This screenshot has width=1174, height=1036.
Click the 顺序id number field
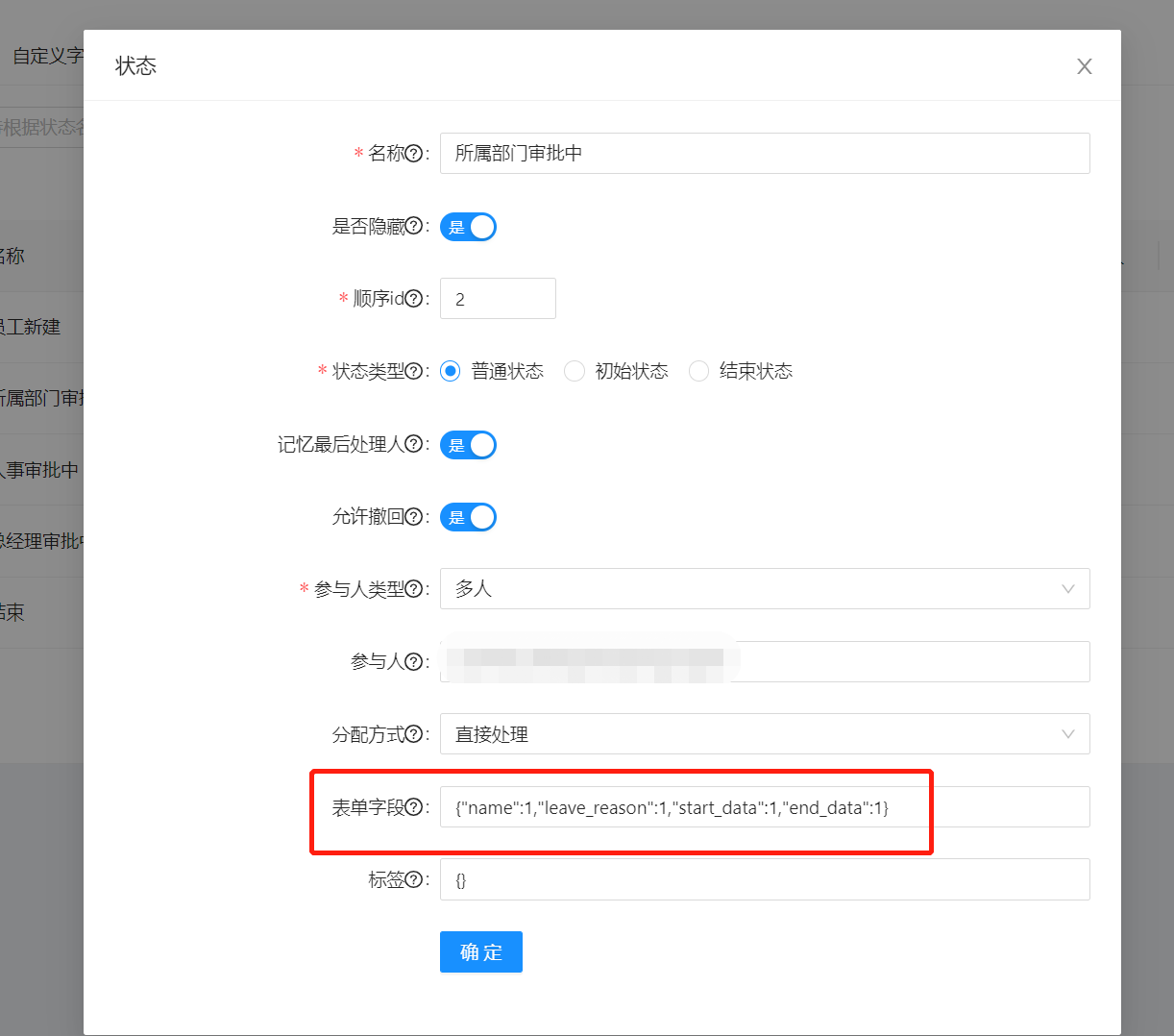pos(498,299)
